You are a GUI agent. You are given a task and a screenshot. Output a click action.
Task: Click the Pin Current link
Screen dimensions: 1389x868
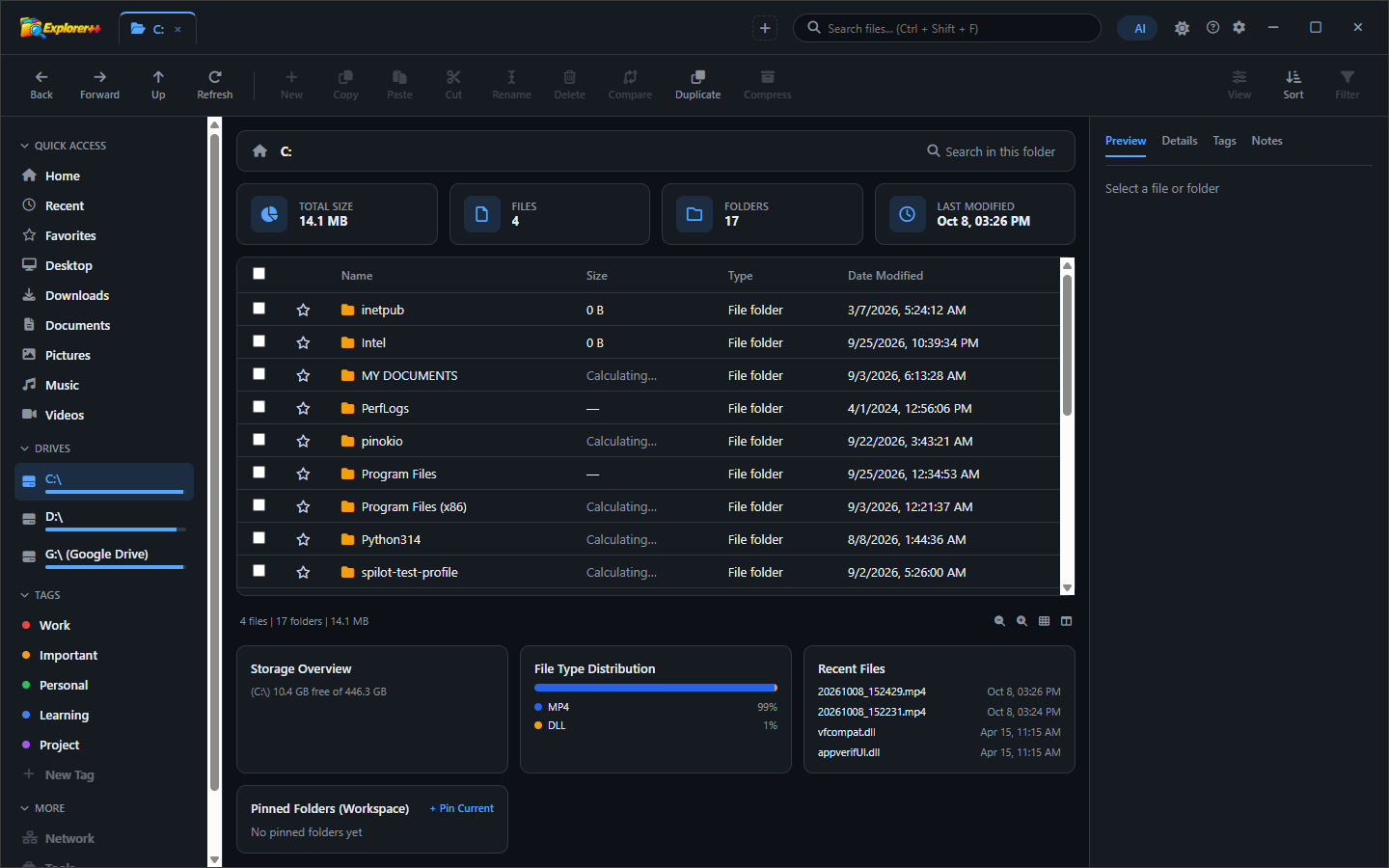[462, 808]
